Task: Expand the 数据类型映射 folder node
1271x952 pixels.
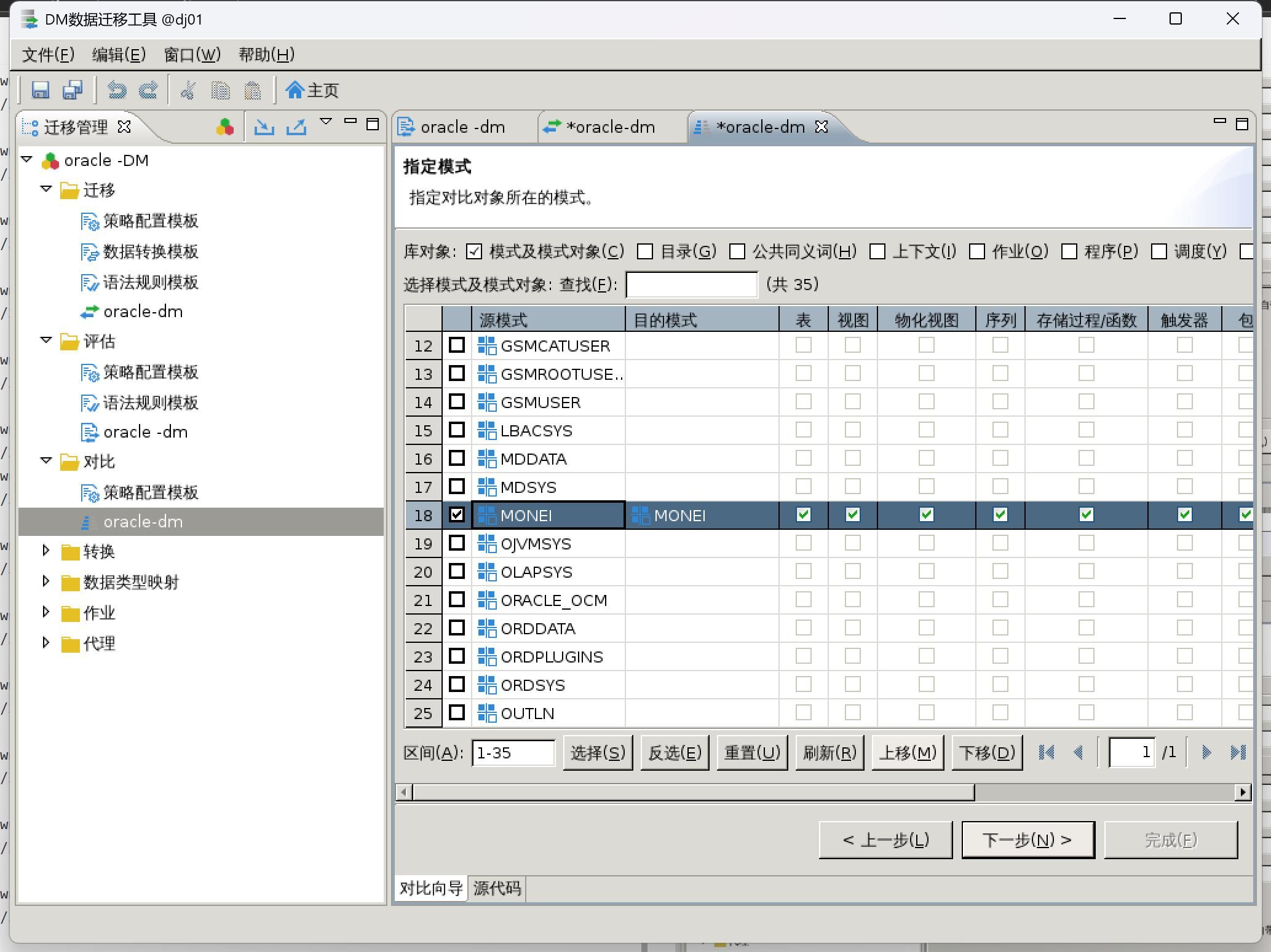Action: click(x=46, y=581)
